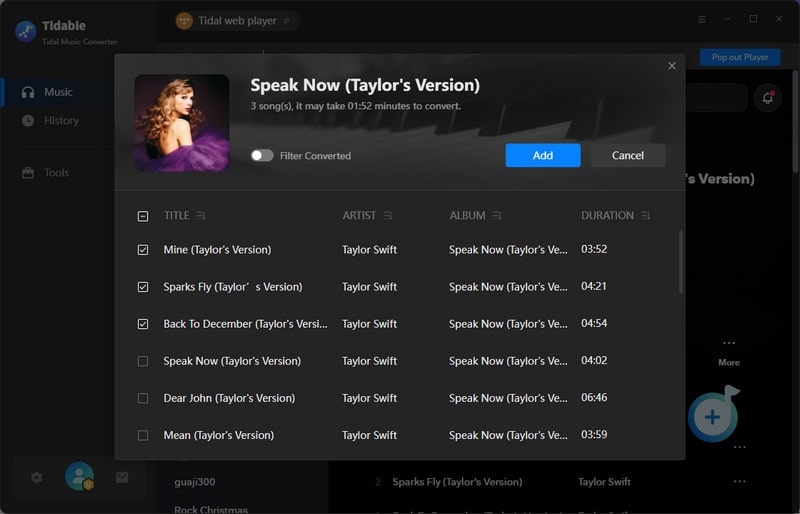The height and width of the screenshot is (514, 800).
Task: Uncheck Back To December checkbox
Action: [x=143, y=324]
